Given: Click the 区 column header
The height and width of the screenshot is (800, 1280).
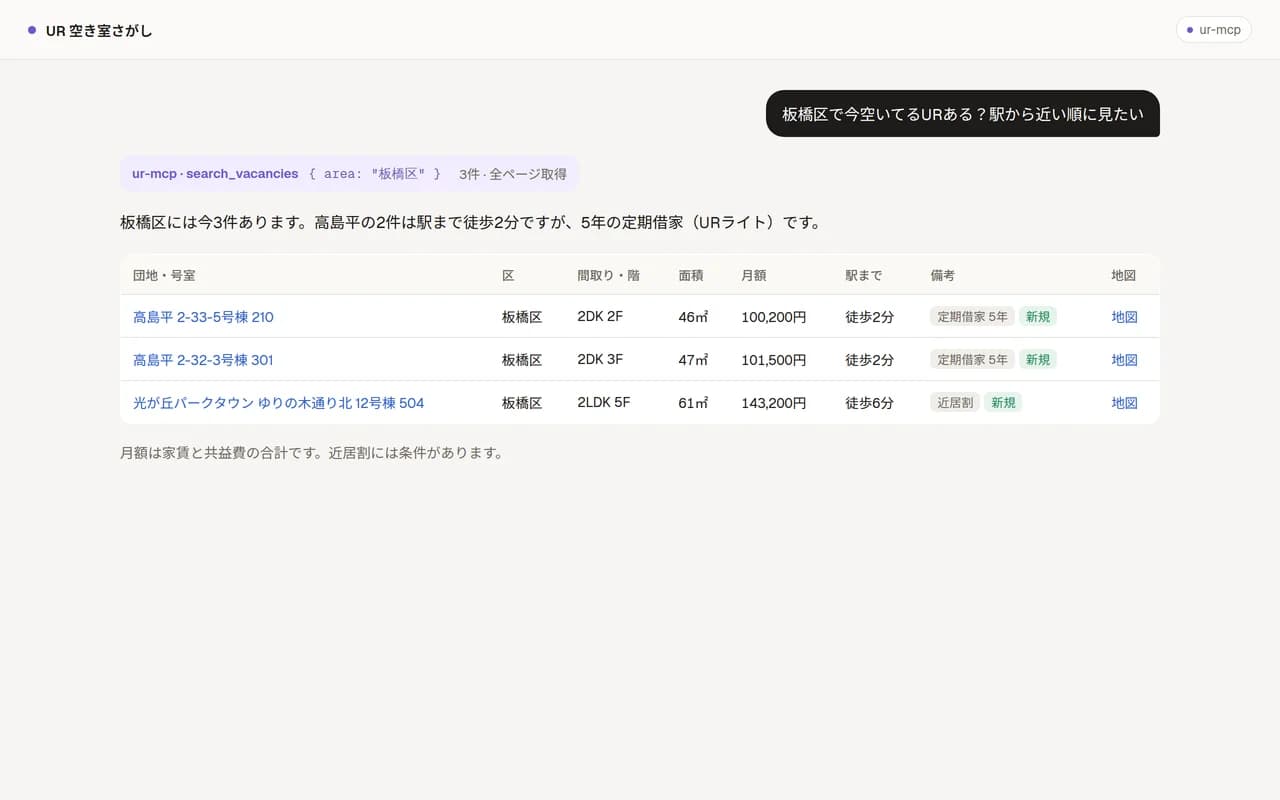Looking at the screenshot, I should [x=508, y=275].
